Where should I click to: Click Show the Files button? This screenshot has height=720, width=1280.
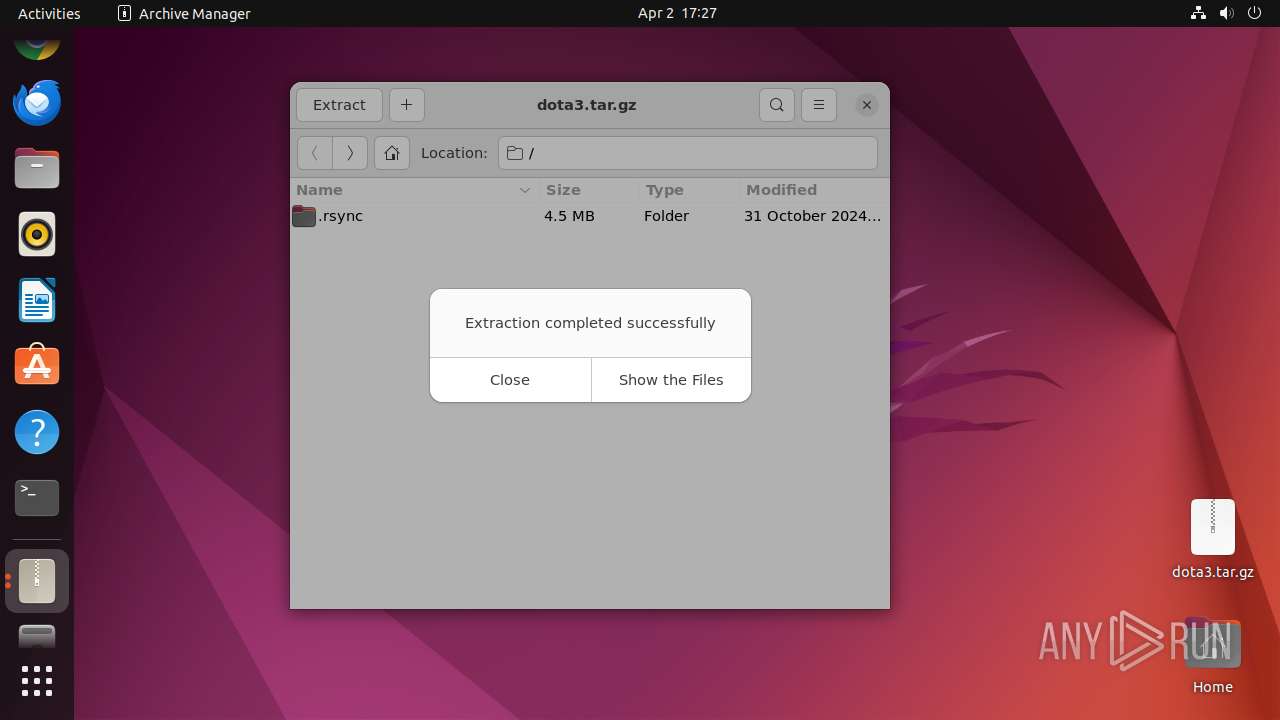click(x=671, y=380)
